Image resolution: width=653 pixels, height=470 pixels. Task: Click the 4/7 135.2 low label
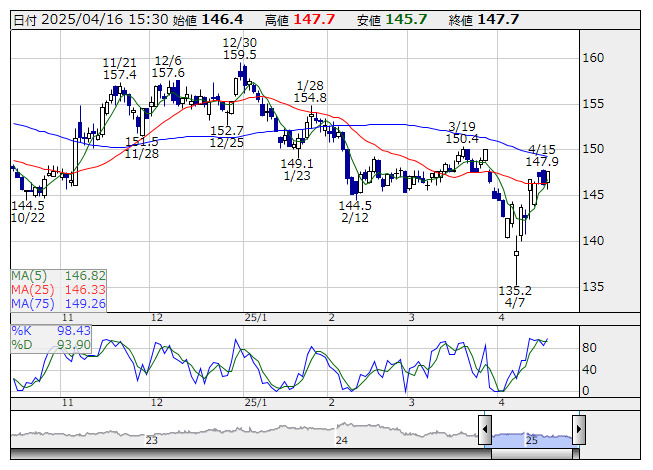(515, 296)
